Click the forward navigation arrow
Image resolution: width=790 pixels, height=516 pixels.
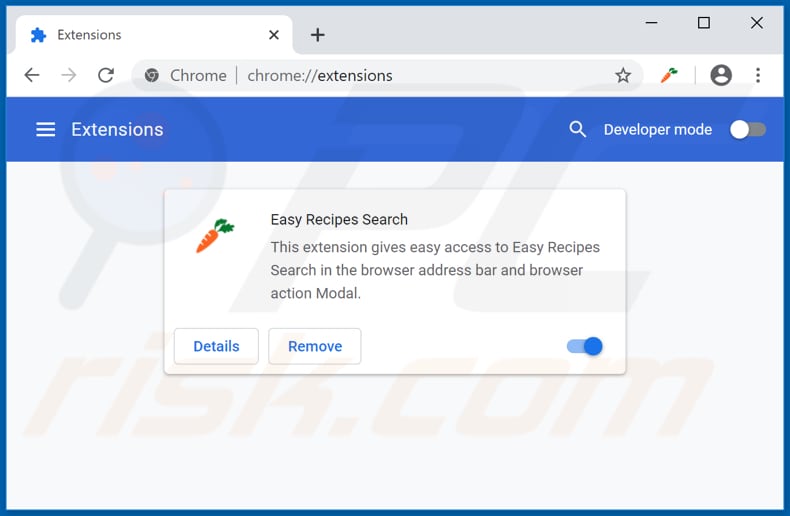coord(69,75)
